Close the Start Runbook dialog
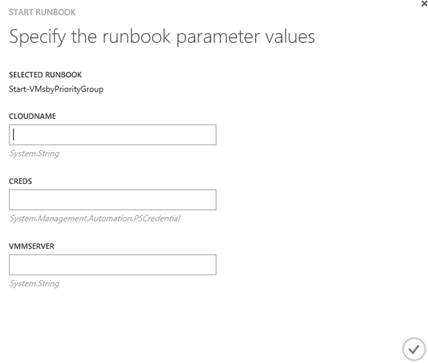The image size is (428, 363). (424, 4)
